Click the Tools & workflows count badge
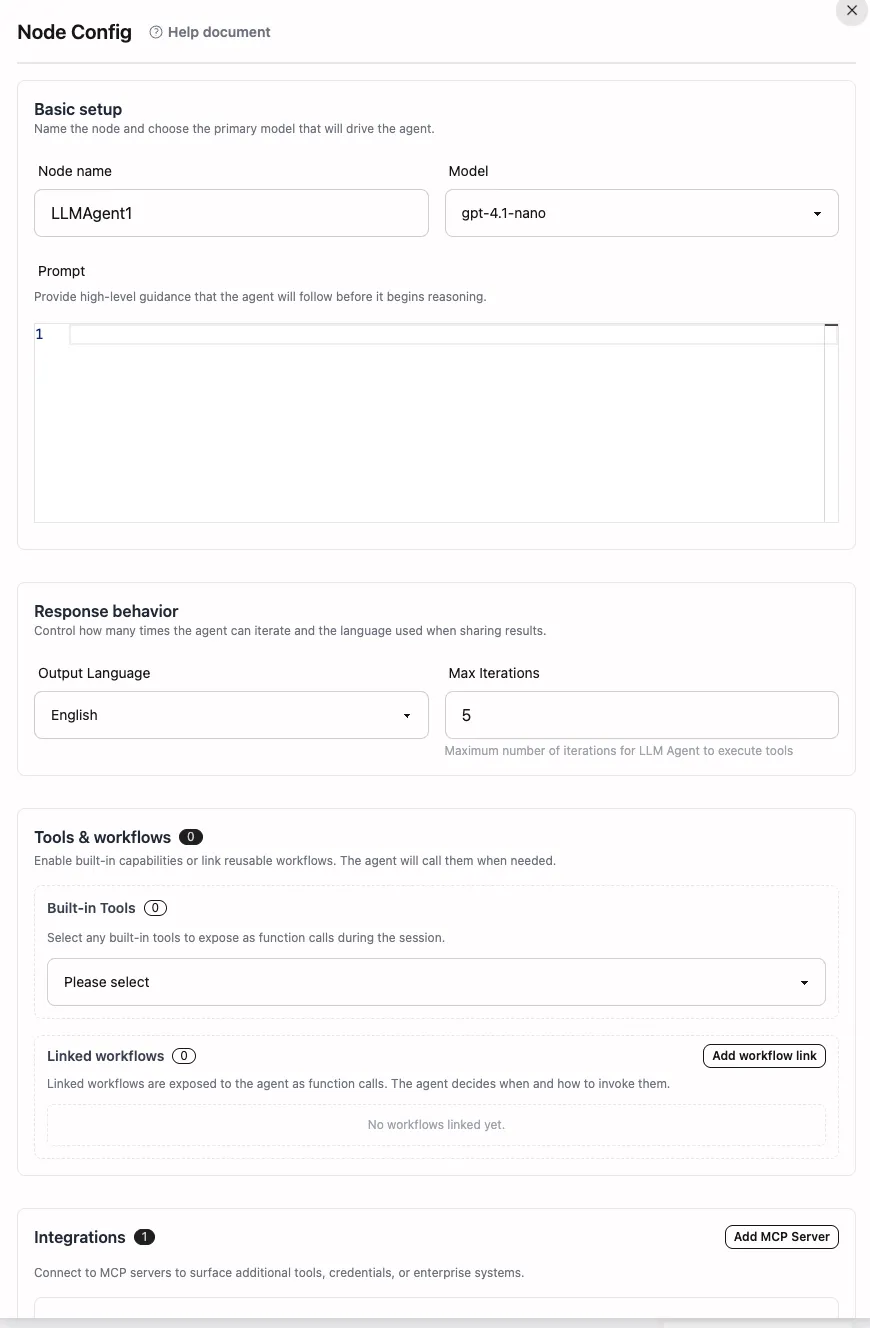This screenshot has height=1328, width=870. [x=191, y=837]
